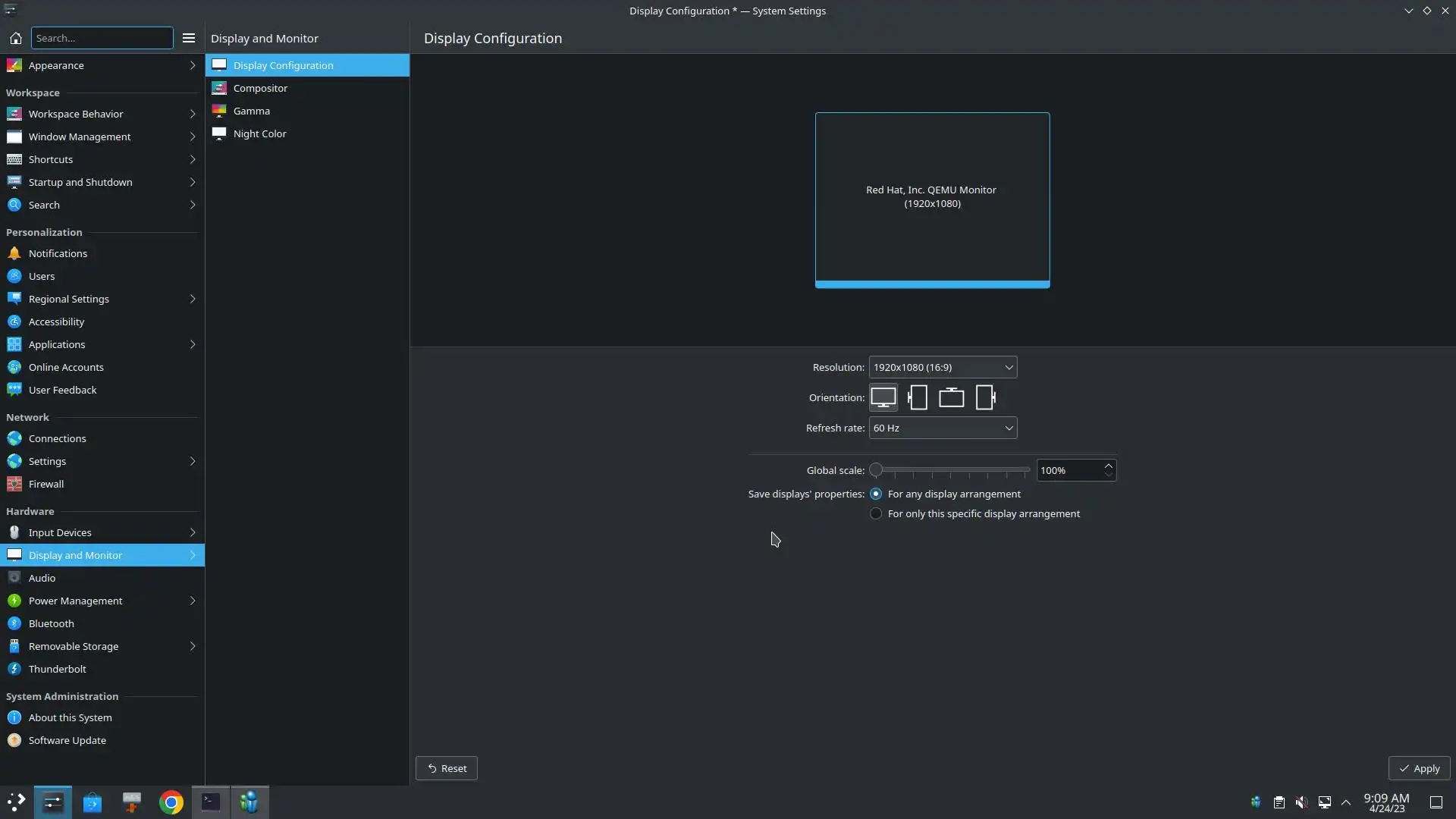Screen dimensions: 1456x819
Task: Select 'For any display arrangement' radio button
Action: 876,494
